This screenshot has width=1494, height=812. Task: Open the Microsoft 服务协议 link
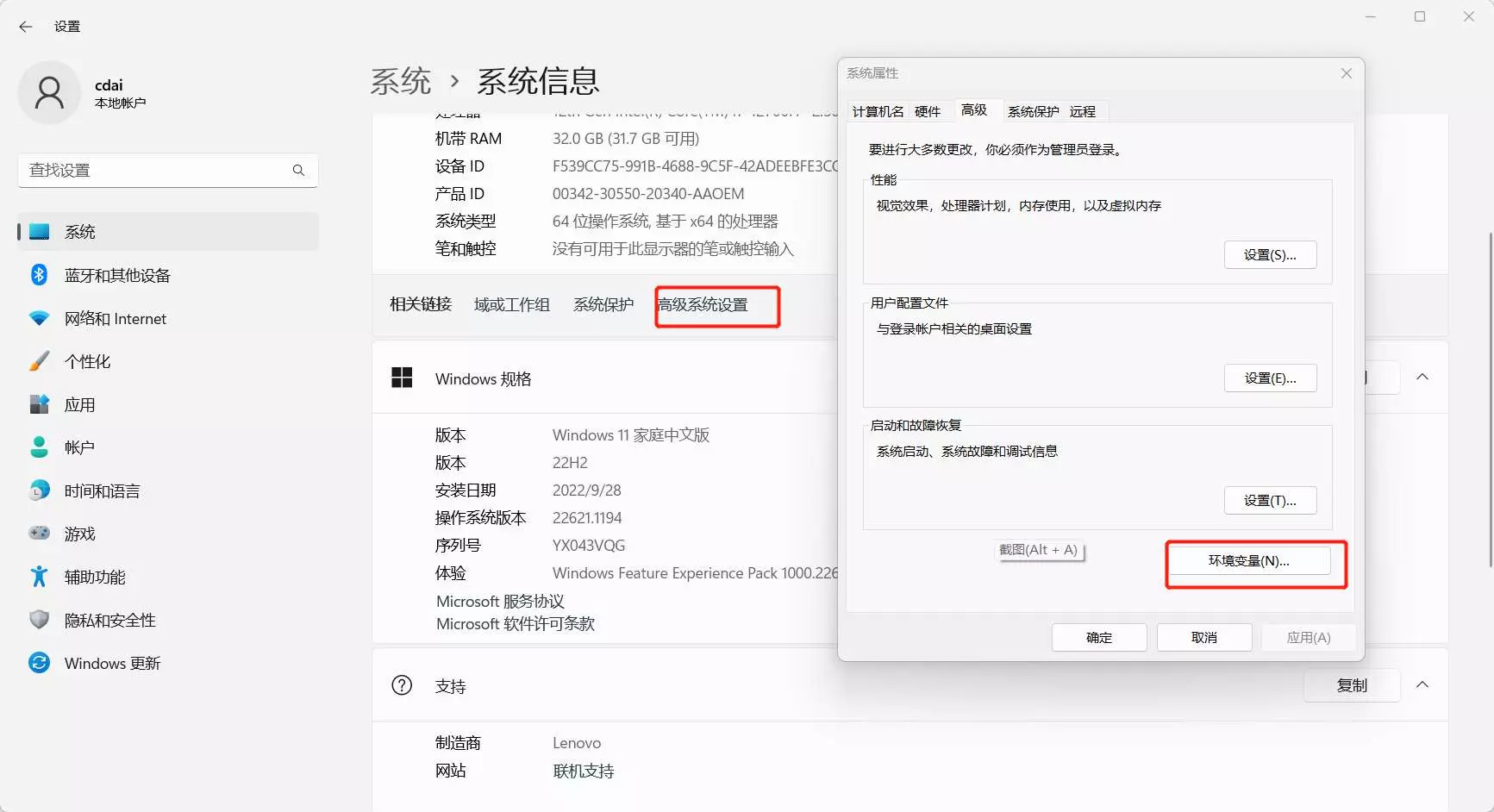(500, 601)
